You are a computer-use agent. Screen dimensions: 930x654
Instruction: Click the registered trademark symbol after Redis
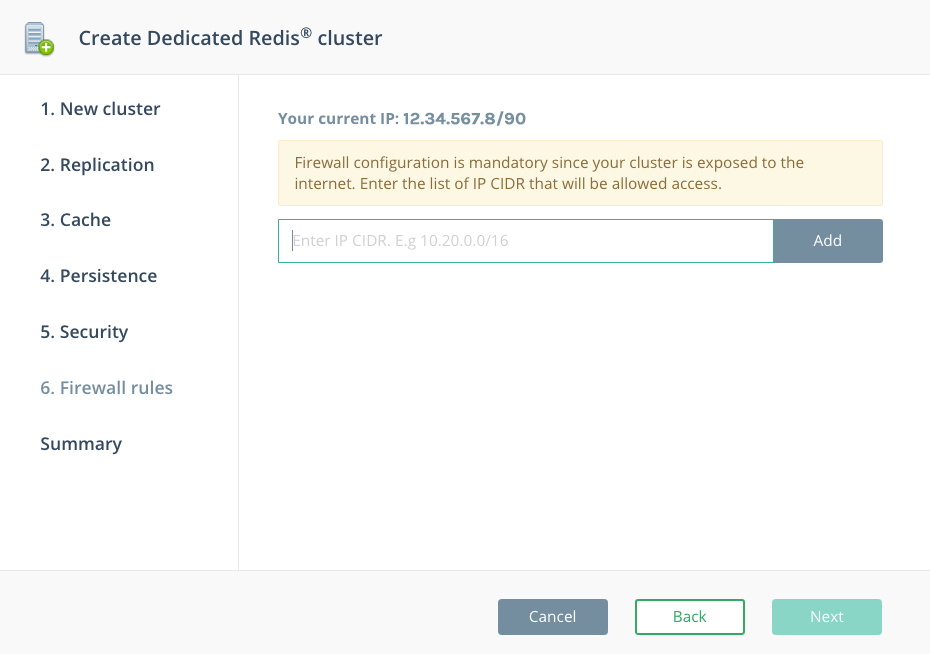(x=306, y=33)
